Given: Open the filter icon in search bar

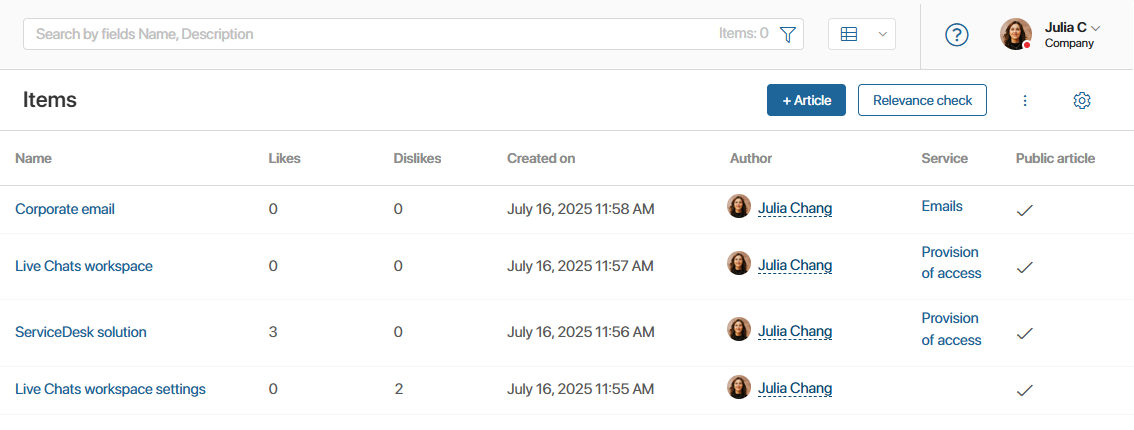Looking at the screenshot, I should coord(788,34).
